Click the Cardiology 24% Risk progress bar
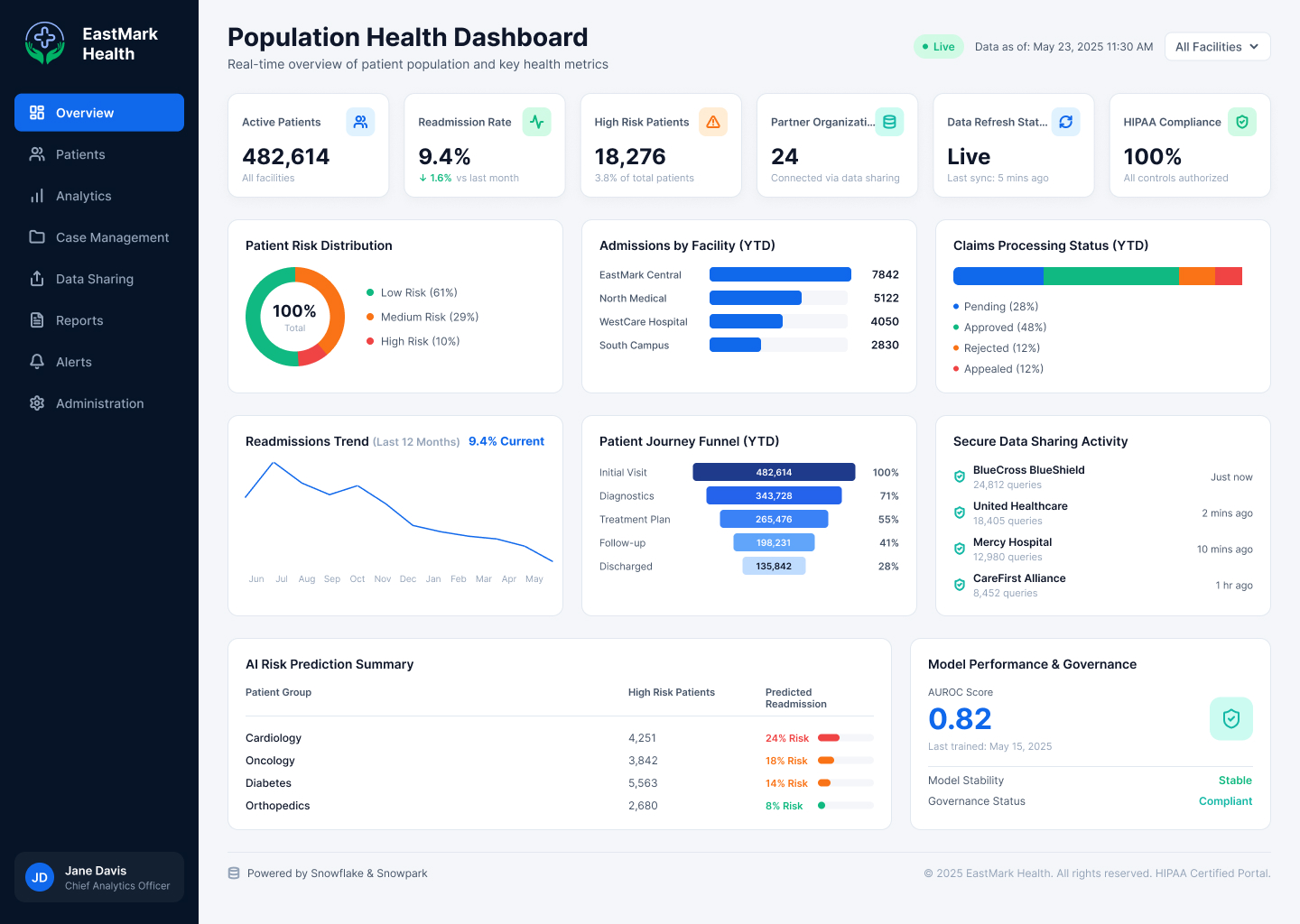The width and height of the screenshot is (1300, 924). click(845, 738)
